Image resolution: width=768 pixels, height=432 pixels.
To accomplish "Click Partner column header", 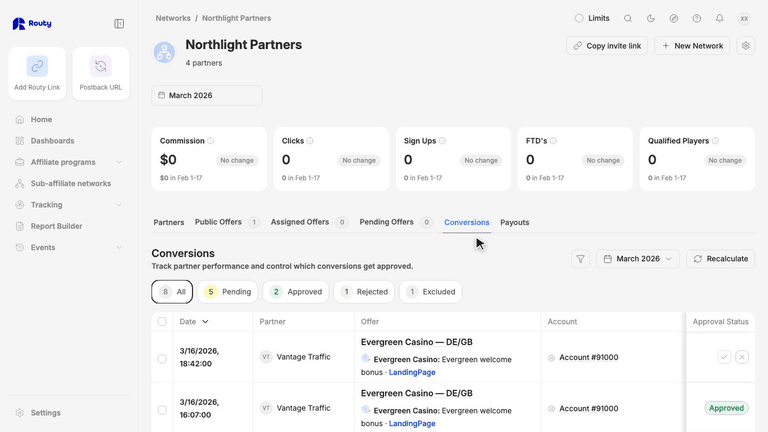I will 272,321.
